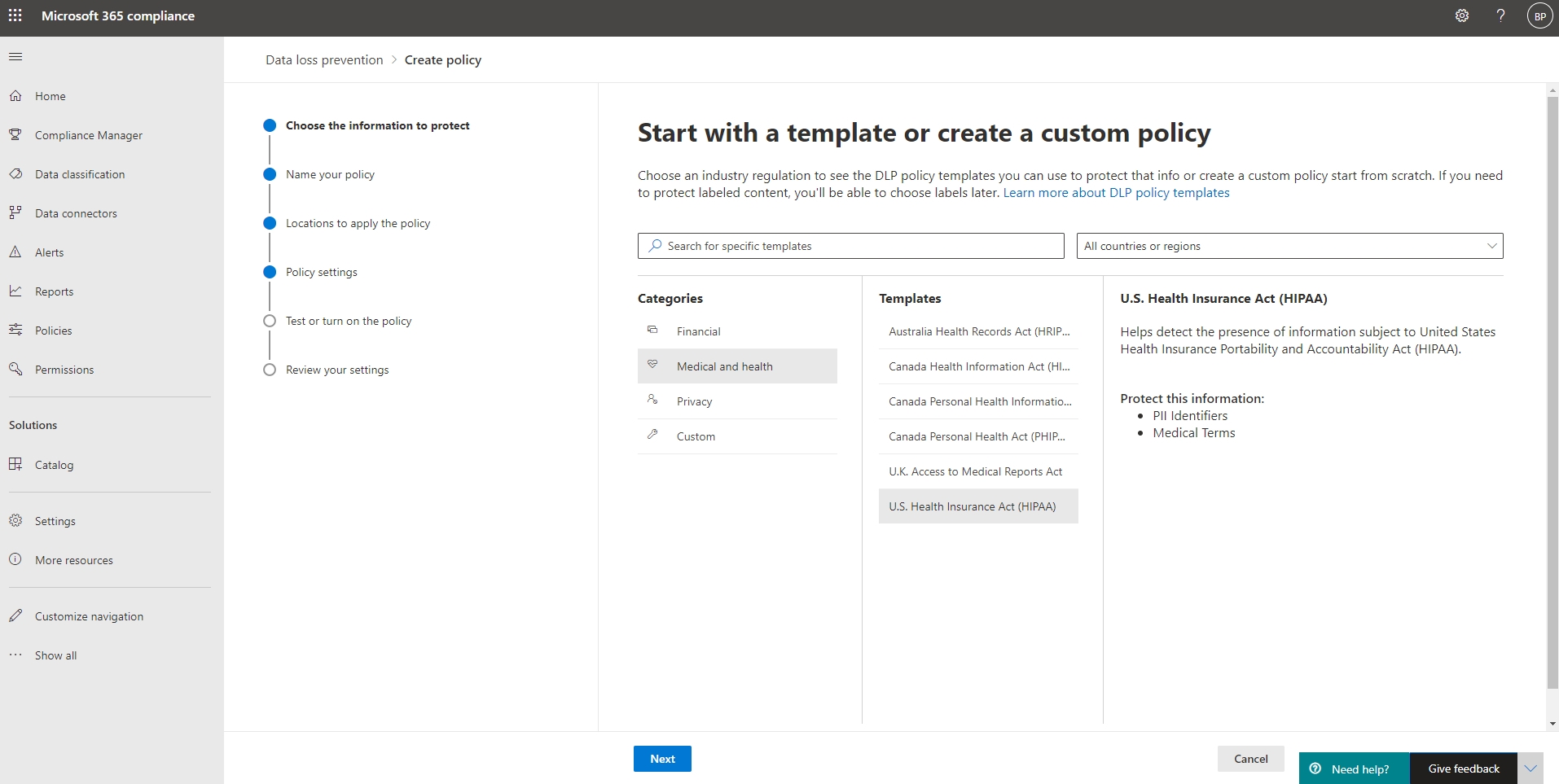The height and width of the screenshot is (784, 1559).
Task: Go to Data classification
Action: 80,173
